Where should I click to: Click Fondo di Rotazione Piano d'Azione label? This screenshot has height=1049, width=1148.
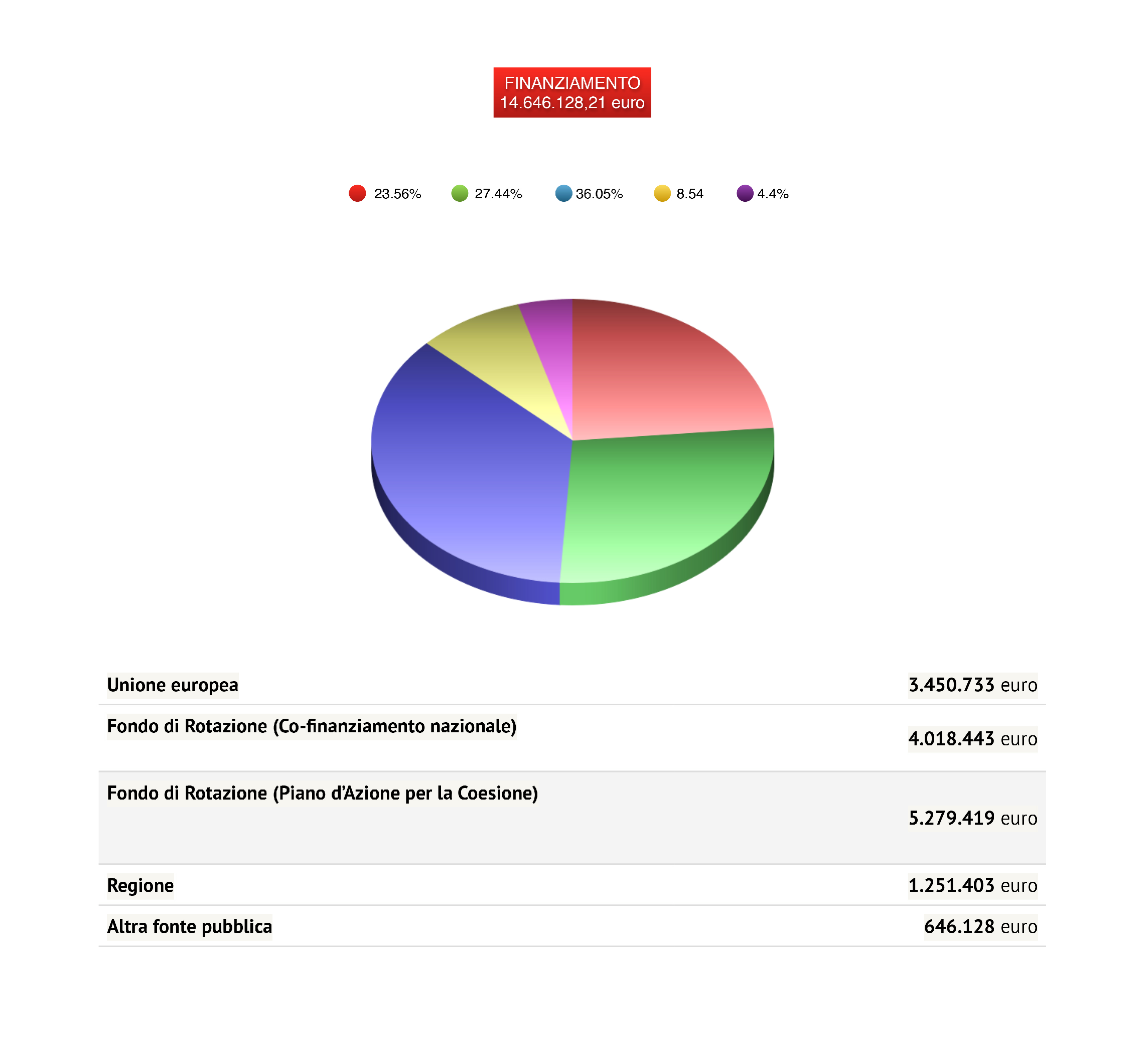pos(323,794)
